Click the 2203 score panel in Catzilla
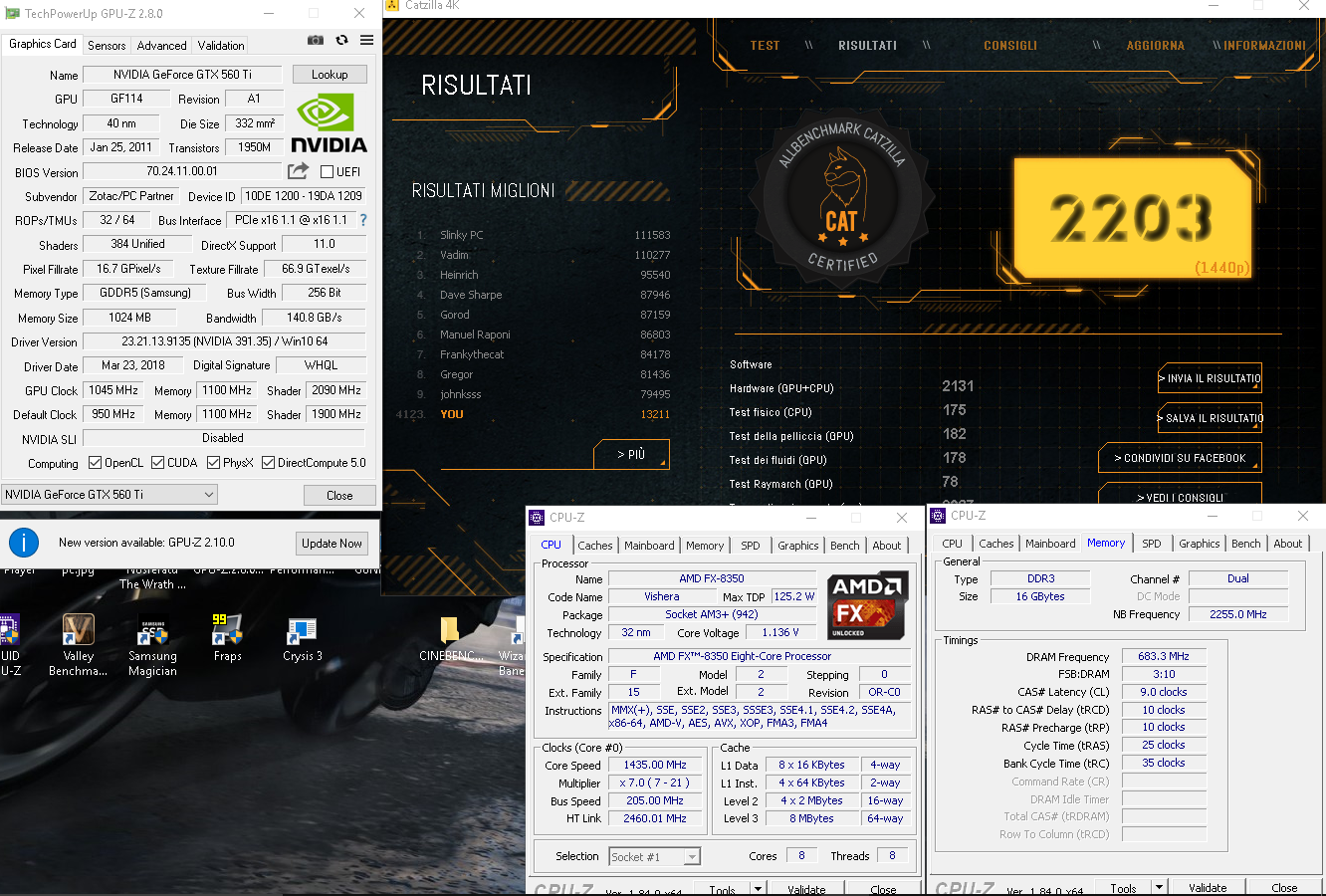 coord(1132,219)
